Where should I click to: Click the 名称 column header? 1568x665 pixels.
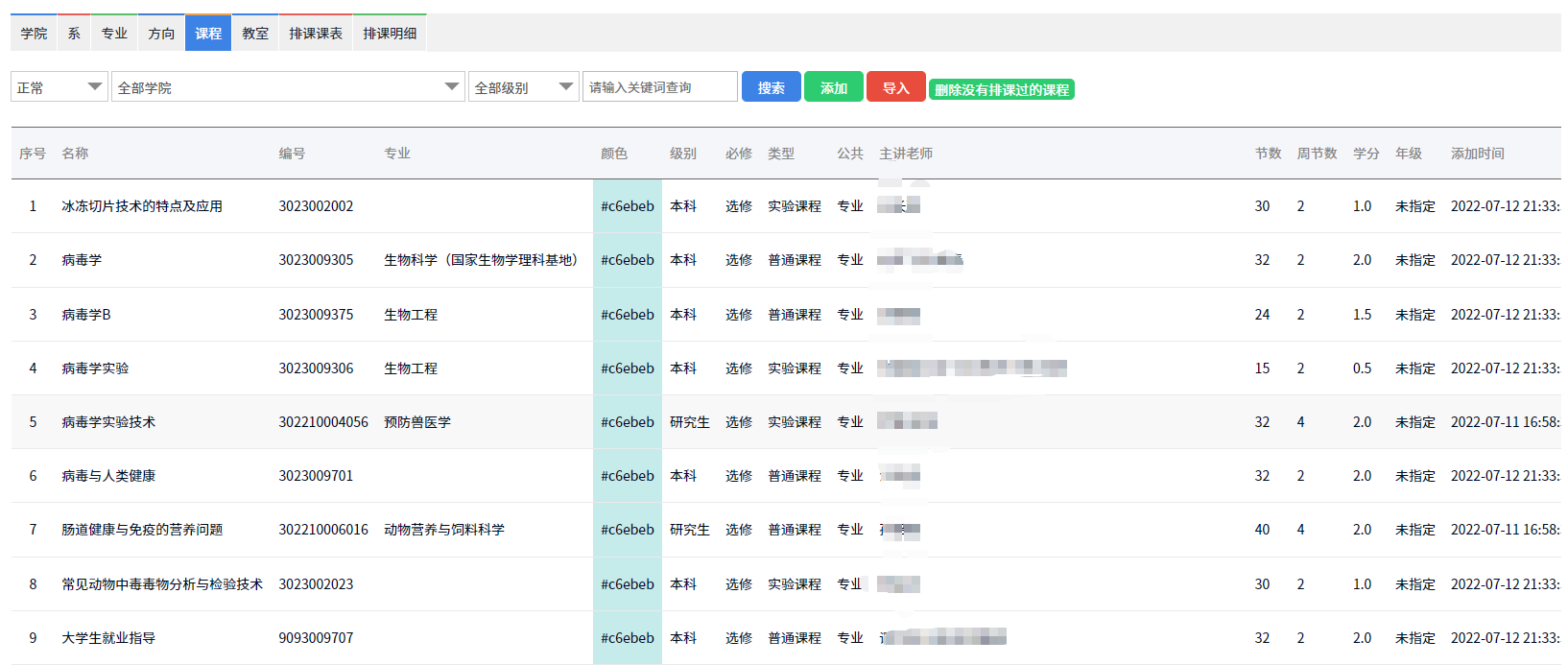(x=75, y=154)
